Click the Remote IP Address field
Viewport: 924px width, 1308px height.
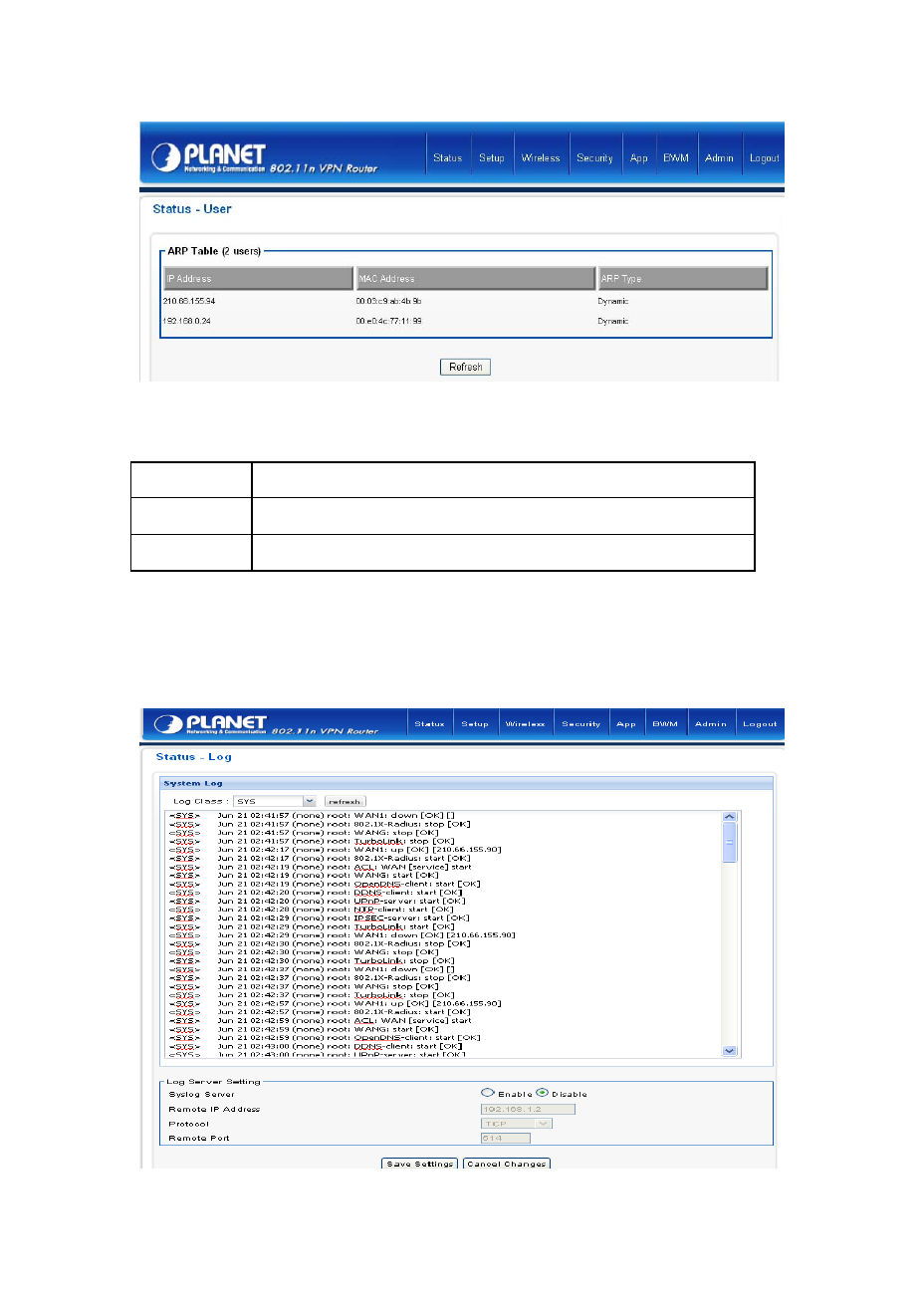528,1109
